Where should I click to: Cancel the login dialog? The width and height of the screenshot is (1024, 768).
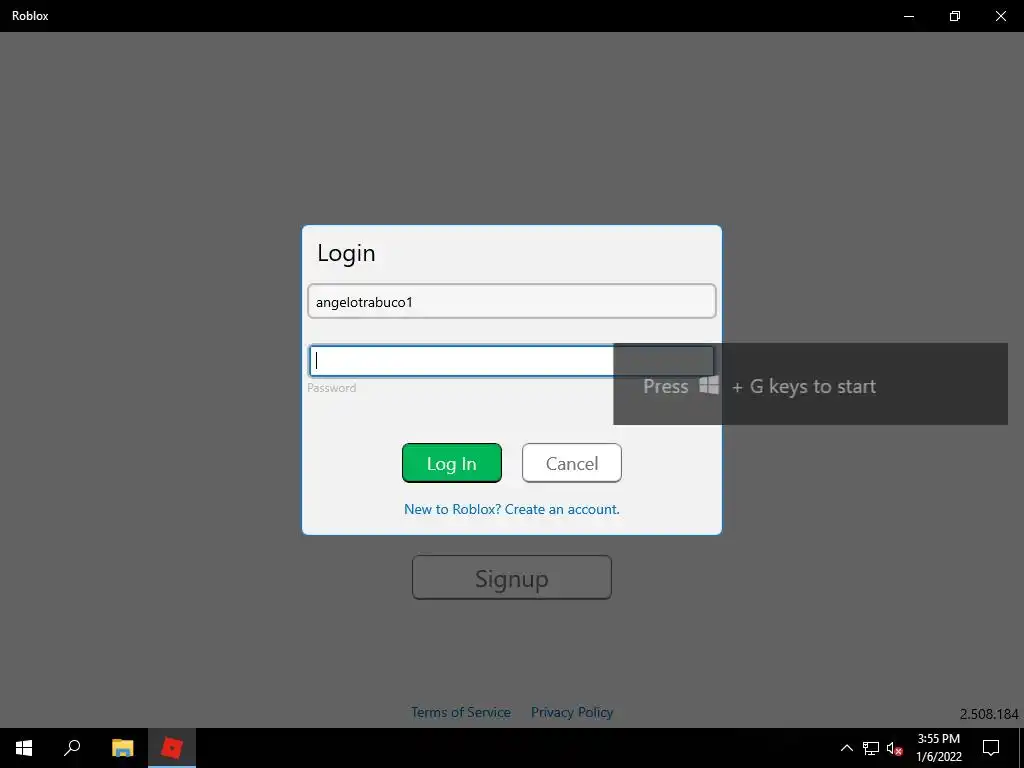pyautogui.click(x=571, y=463)
